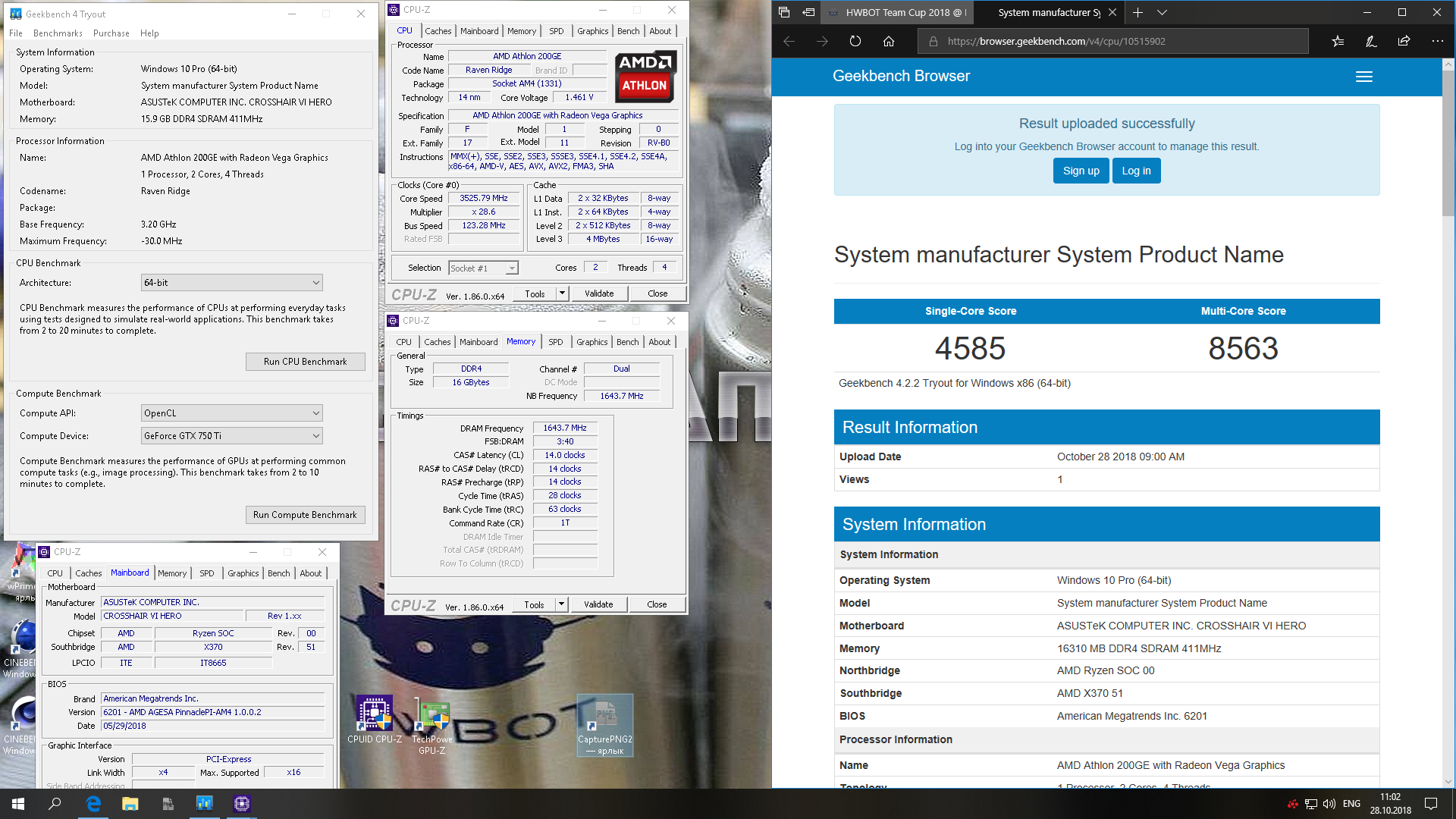Click the Geekbench Browser title link

click(901, 76)
